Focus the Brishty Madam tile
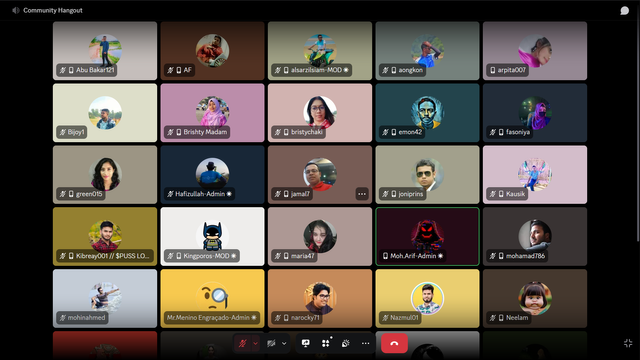Viewport: 640px width, 360px height. 212,113
